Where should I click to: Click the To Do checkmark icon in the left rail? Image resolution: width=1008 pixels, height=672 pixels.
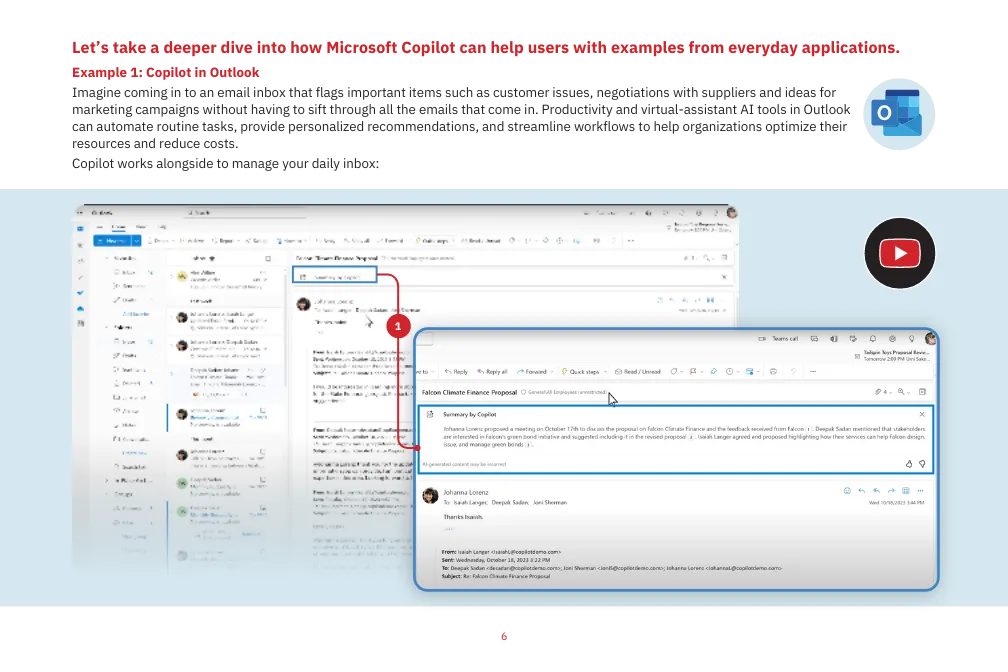(80, 293)
